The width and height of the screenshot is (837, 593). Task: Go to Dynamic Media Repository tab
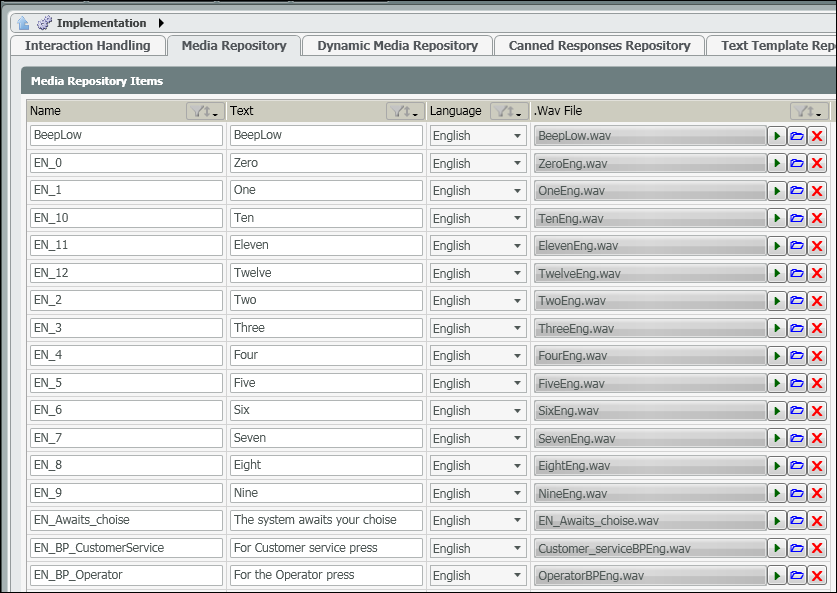(397, 46)
